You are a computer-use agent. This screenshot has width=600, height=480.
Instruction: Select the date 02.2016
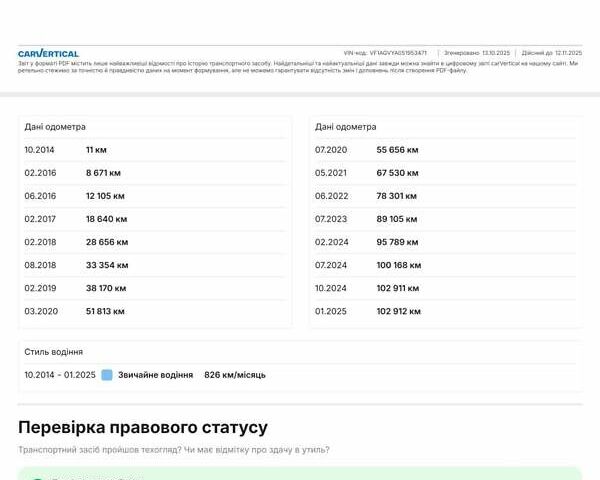[x=40, y=173]
